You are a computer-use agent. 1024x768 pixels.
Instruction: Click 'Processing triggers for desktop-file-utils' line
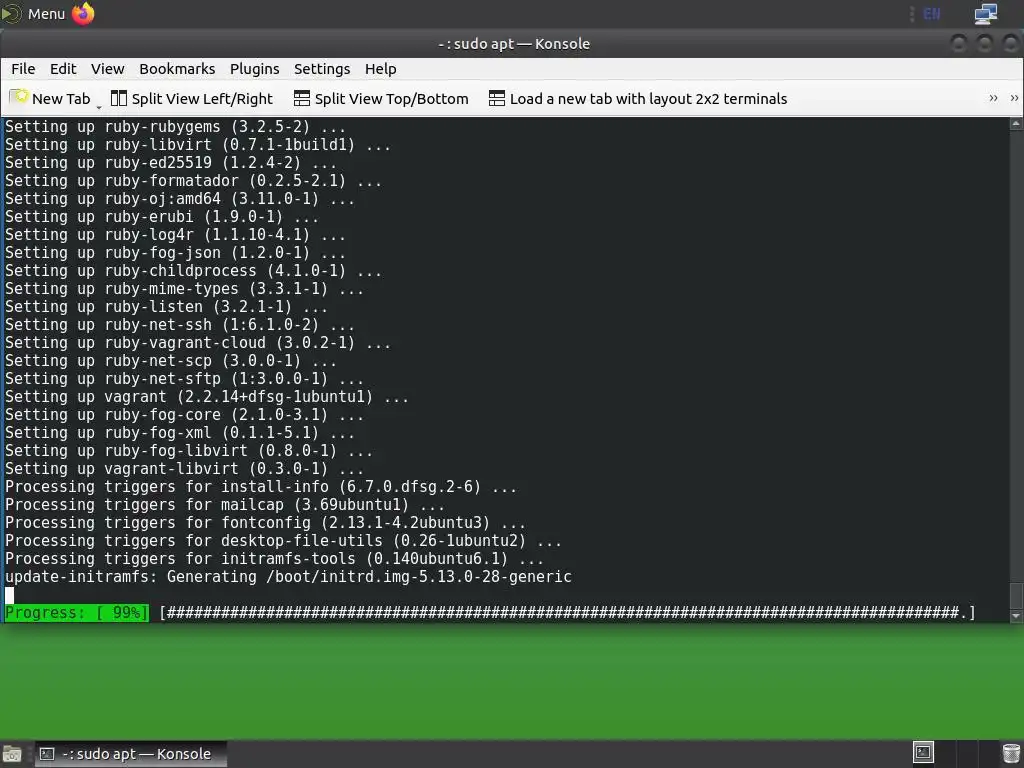click(283, 541)
